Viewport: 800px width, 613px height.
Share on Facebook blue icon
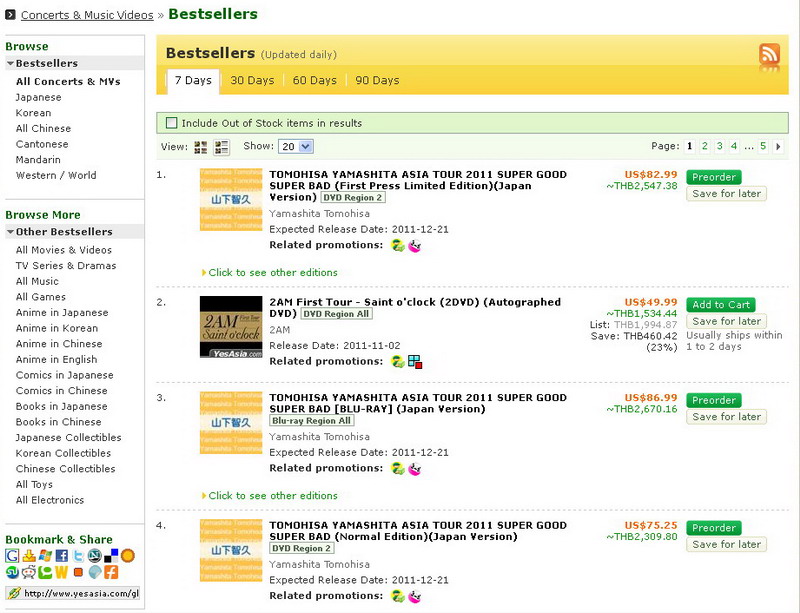(62, 555)
